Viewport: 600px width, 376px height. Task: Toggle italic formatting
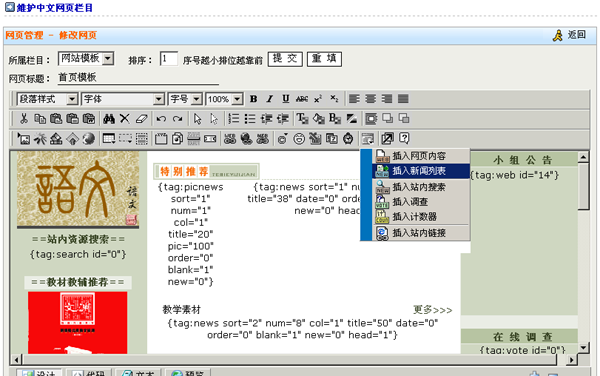[x=269, y=99]
